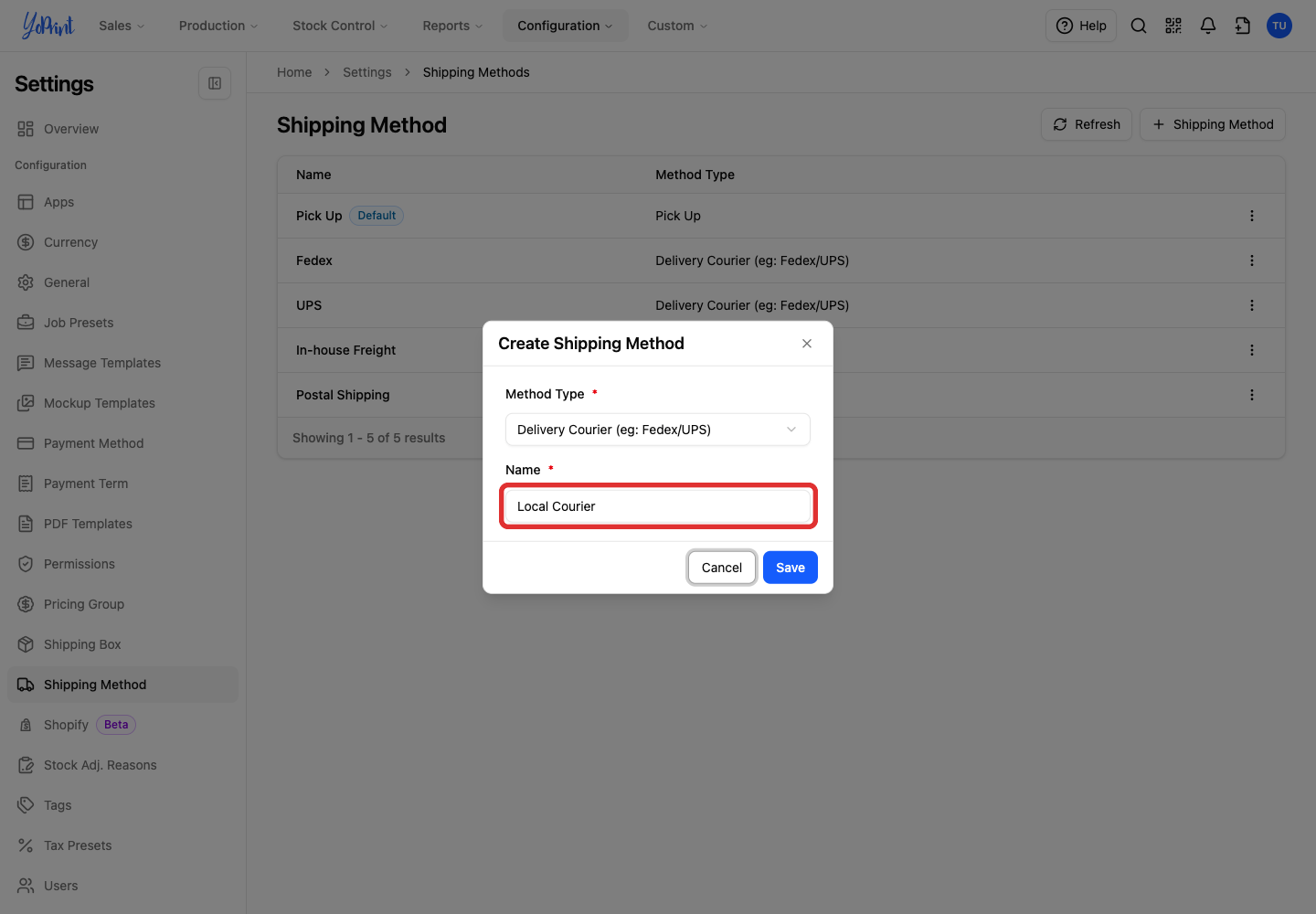Image resolution: width=1316 pixels, height=914 pixels.
Task: Open Tax Presets settings
Action: 122,845
